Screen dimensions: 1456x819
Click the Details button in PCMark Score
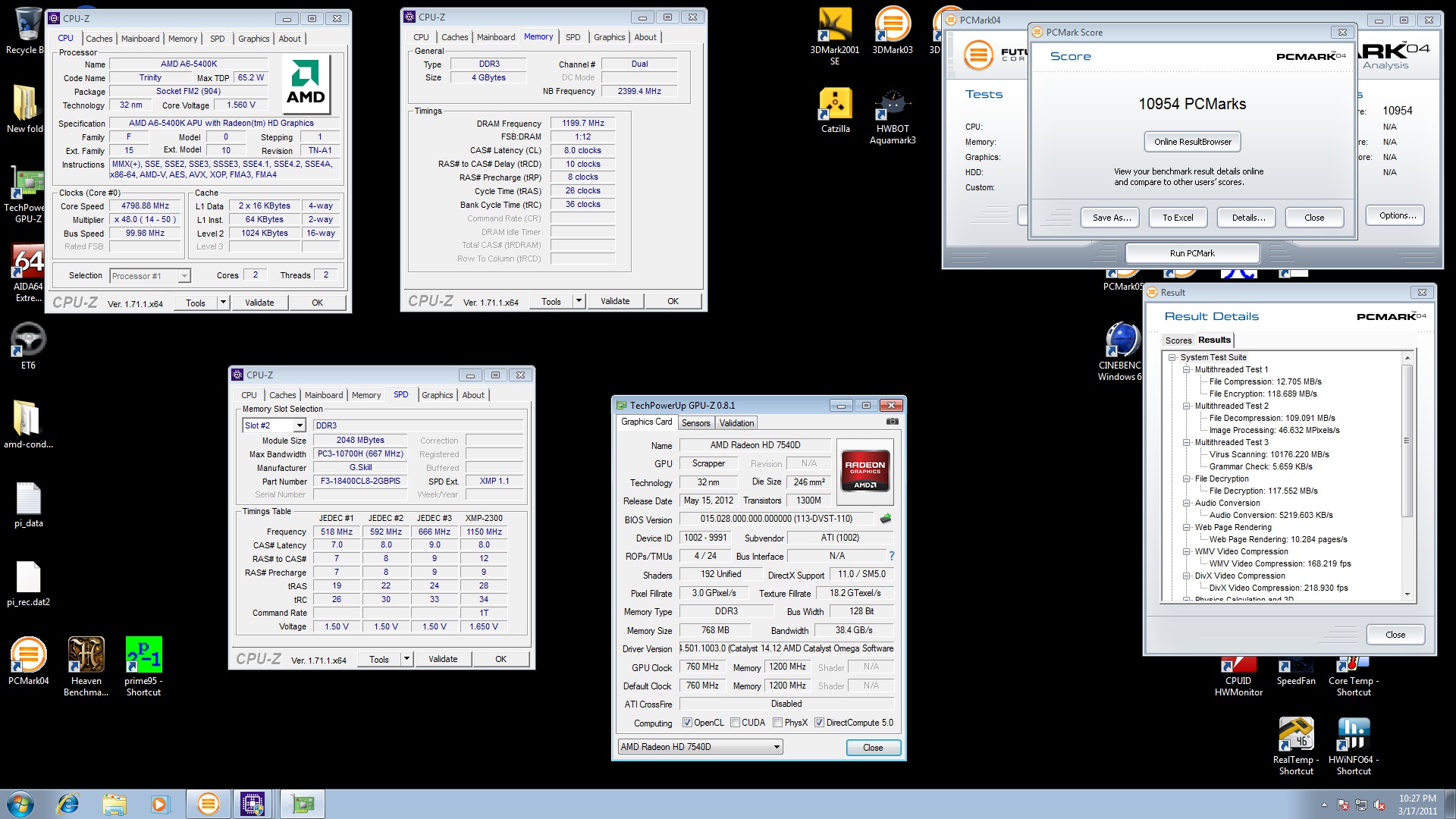click(x=1248, y=218)
